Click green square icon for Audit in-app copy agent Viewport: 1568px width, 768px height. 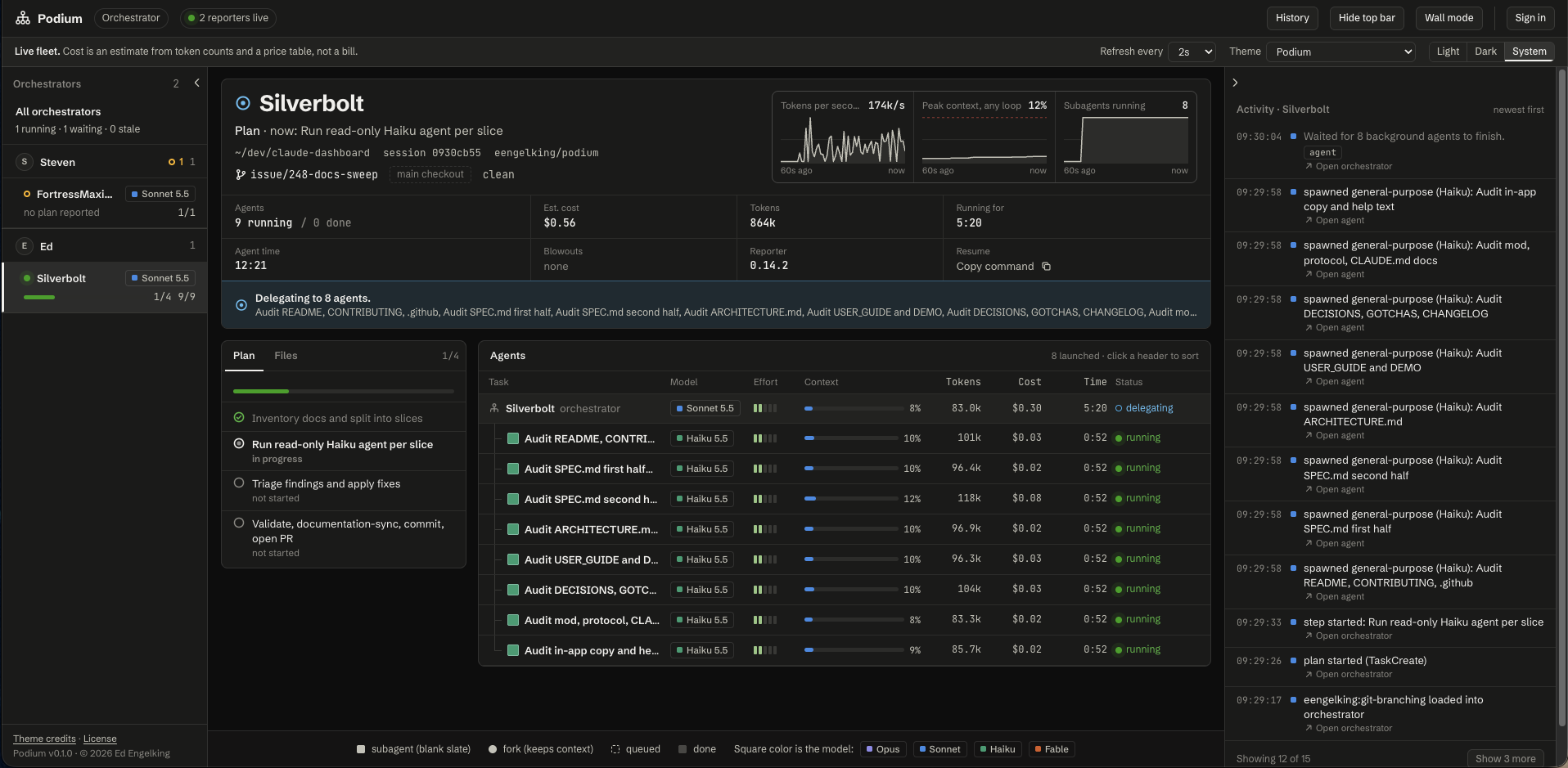pyautogui.click(x=513, y=650)
